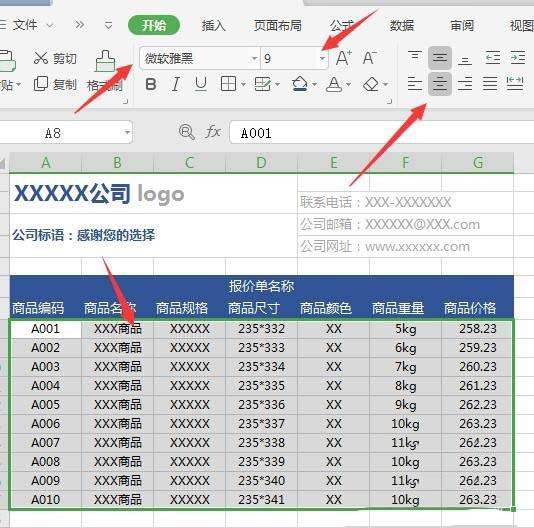Screen dimensions: 534x528
Task: Toggle Bold formatting button
Action: pyautogui.click(x=151, y=84)
